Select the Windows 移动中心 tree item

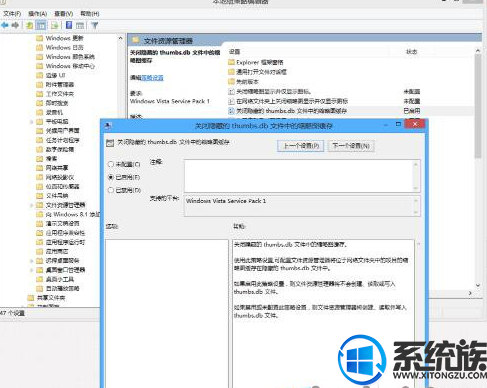70,66
